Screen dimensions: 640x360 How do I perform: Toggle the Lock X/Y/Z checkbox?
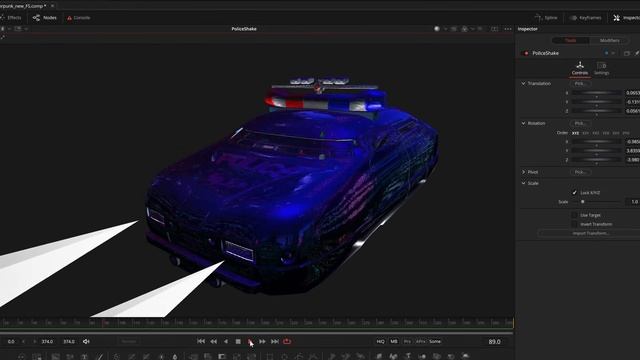[x=574, y=193]
